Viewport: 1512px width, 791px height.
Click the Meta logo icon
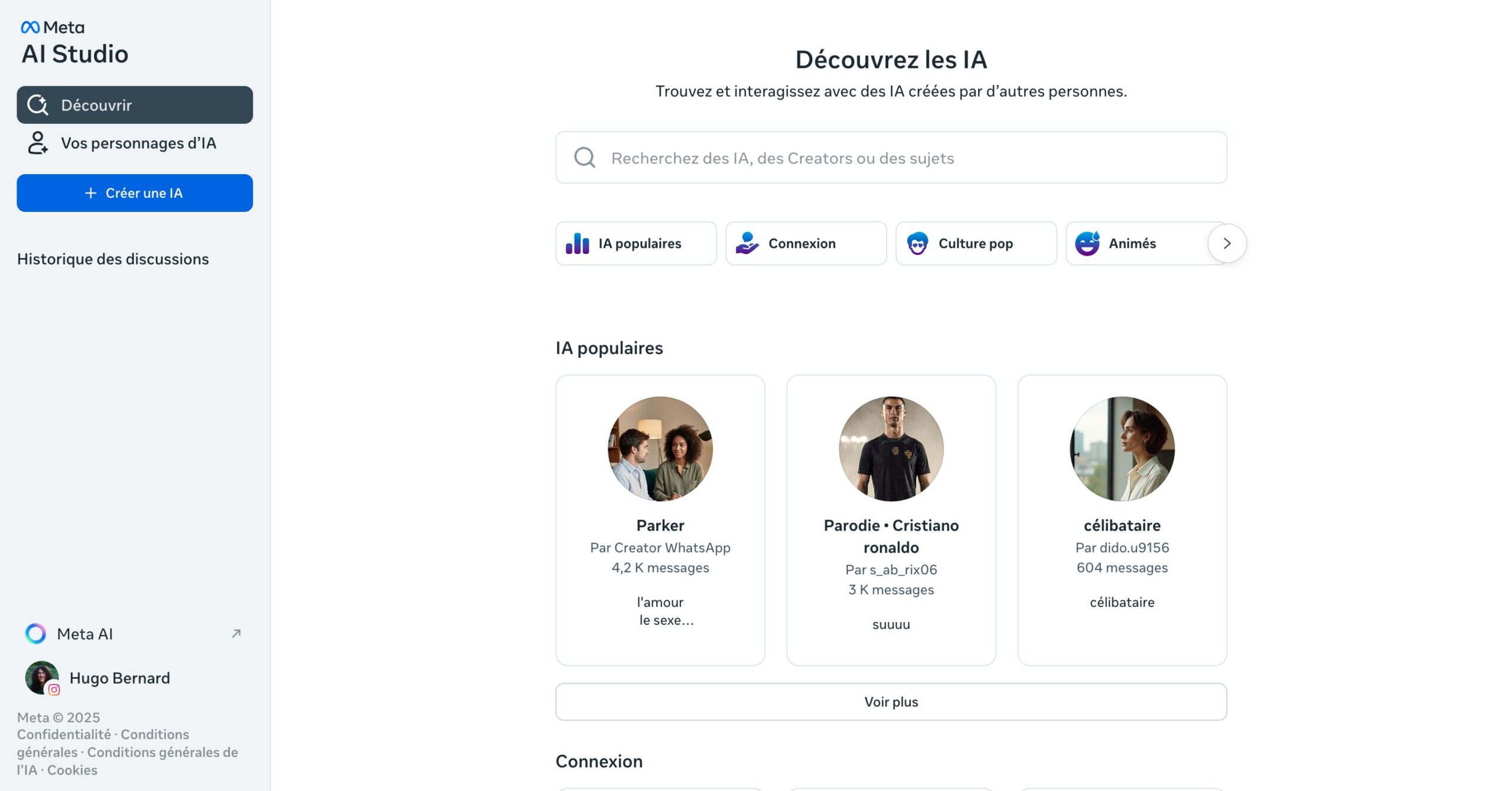pyautogui.click(x=30, y=27)
